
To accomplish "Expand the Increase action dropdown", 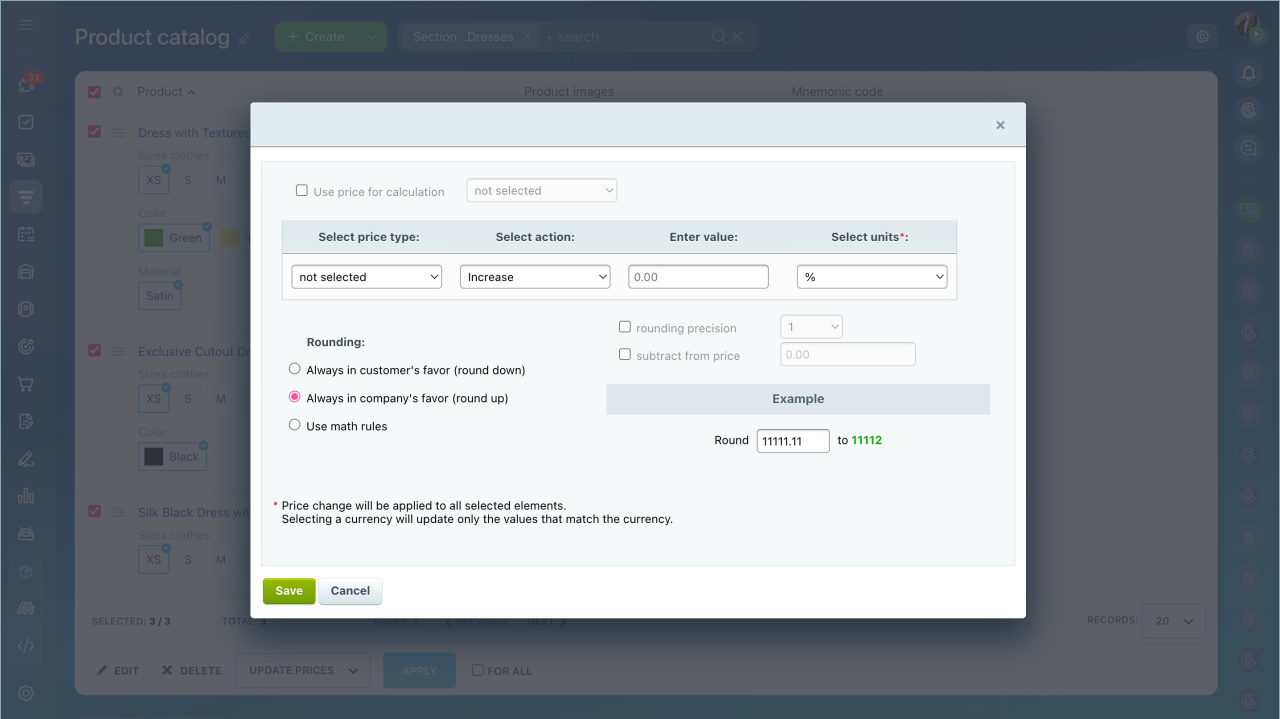I will 535,277.
